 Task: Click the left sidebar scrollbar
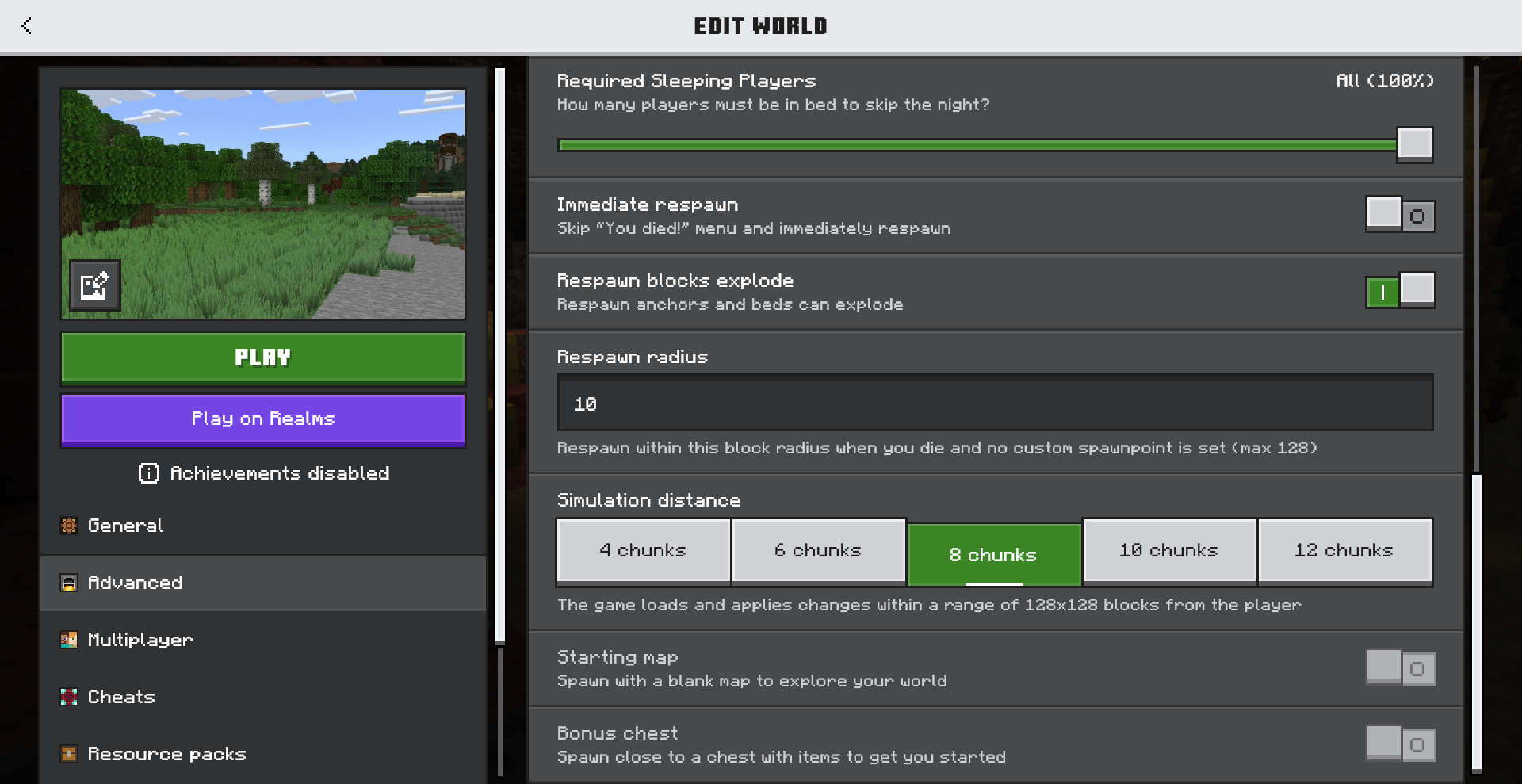coord(500,355)
